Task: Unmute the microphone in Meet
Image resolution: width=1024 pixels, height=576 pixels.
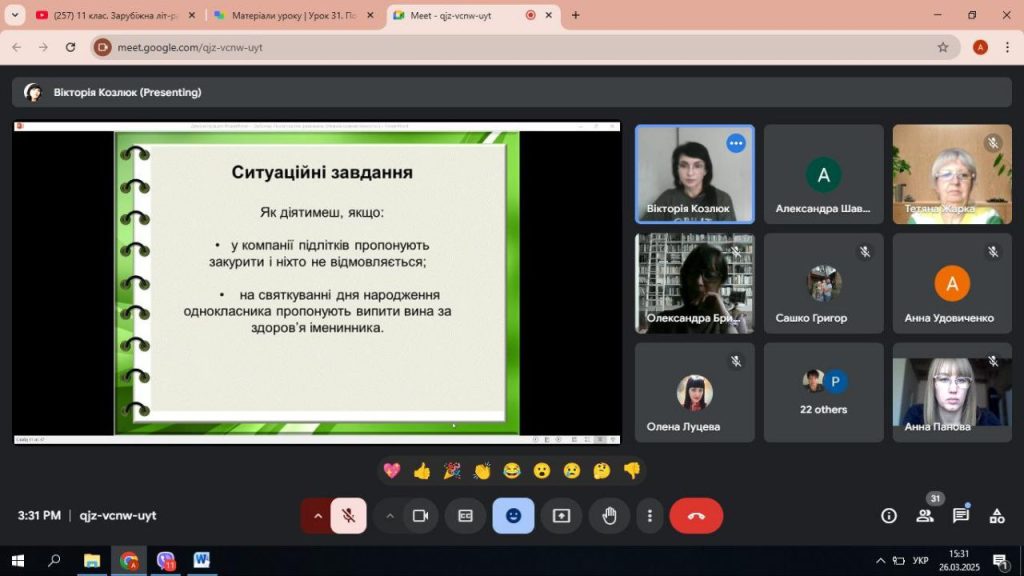Action: pos(348,516)
